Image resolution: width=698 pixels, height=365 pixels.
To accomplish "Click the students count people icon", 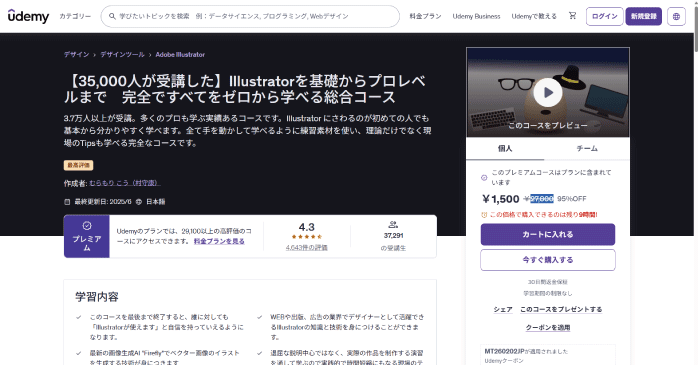I will pyautogui.click(x=393, y=225).
